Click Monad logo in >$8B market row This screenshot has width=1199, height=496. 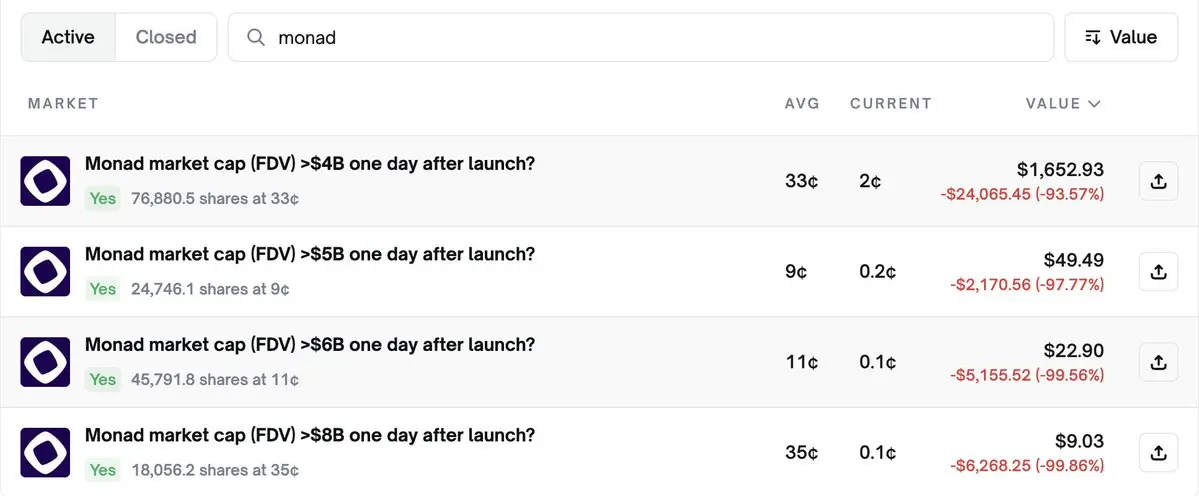click(45, 453)
